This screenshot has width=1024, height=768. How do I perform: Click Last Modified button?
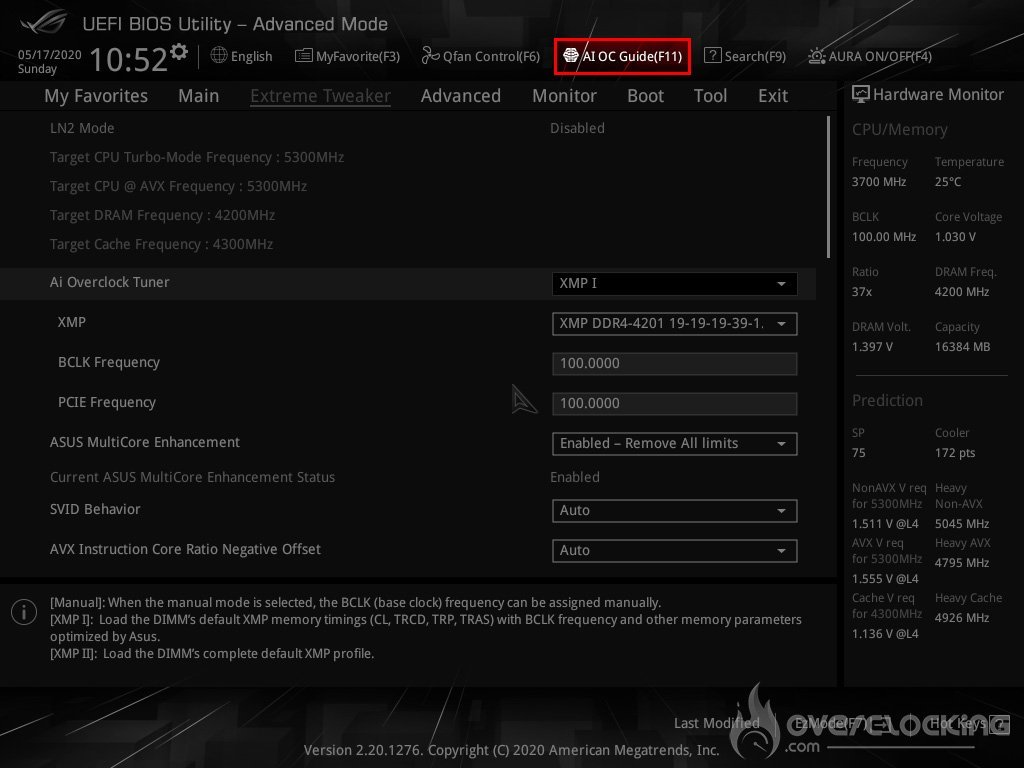[x=716, y=723]
